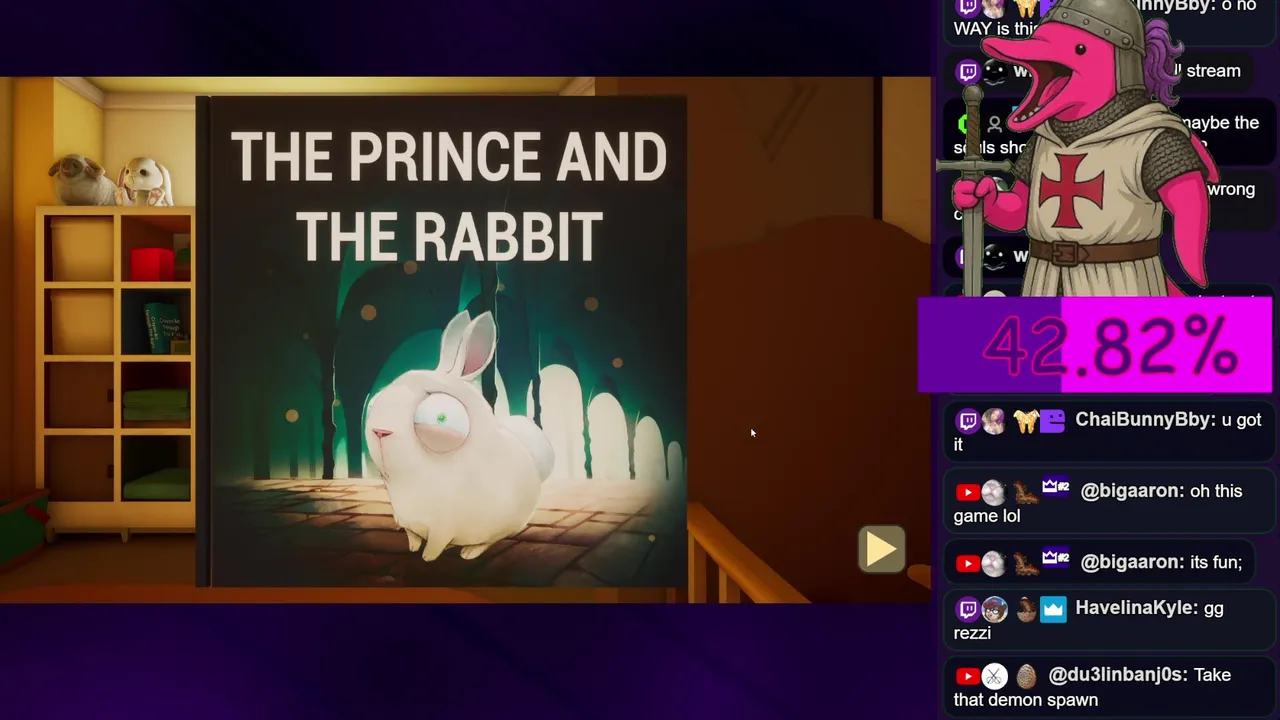Click YouTube icon on du3linbanj0s message
This screenshot has width=1280, height=720.
[967, 676]
